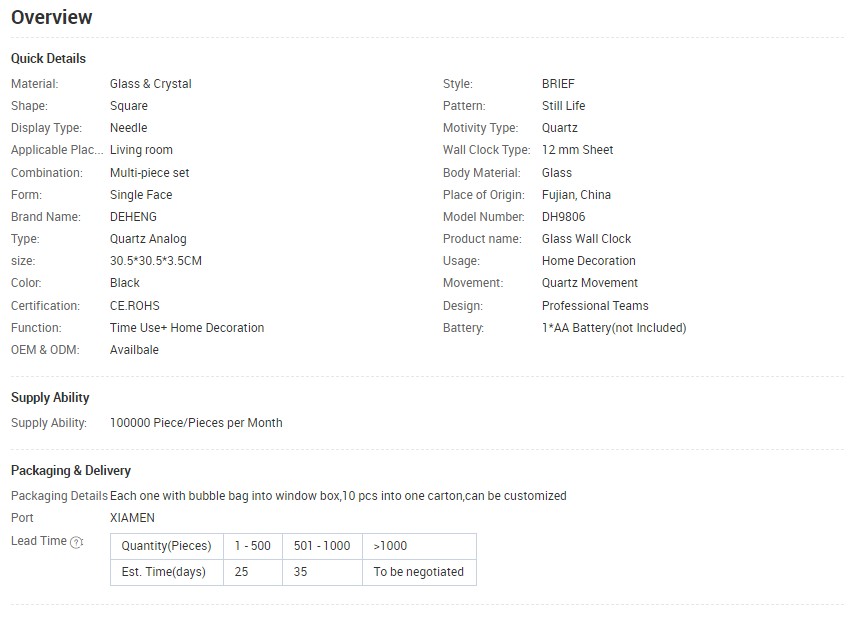The width and height of the screenshot is (853, 619).
Task: Click the 501 - 1000 quantity cell
Action: [x=323, y=546]
